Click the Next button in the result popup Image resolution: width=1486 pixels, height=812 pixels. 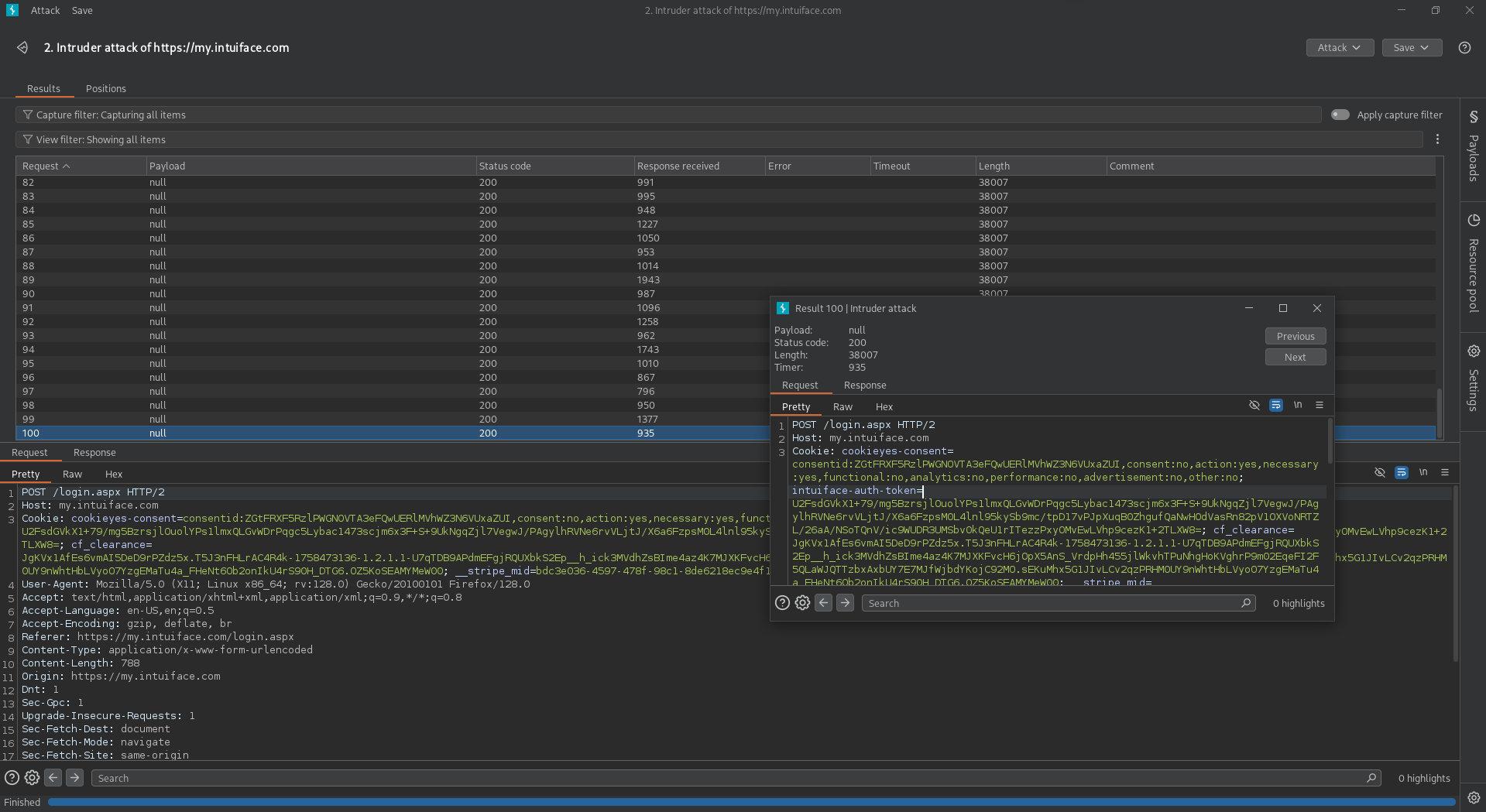click(x=1295, y=357)
